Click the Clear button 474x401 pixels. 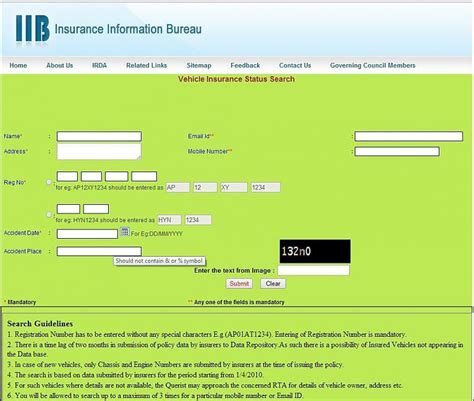click(x=273, y=284)
